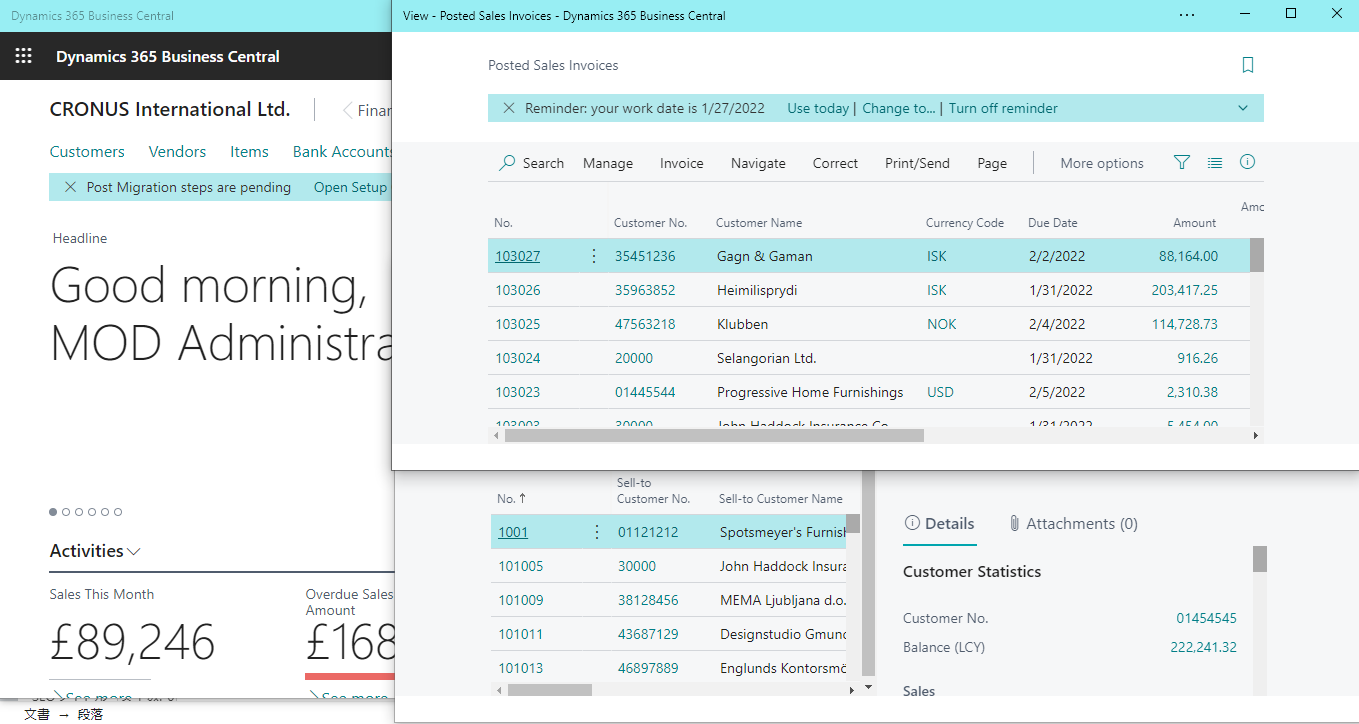Open posted invoice 103025 link
The width and height of the screenshot is (1359, 724).
[x=517, y=324]
